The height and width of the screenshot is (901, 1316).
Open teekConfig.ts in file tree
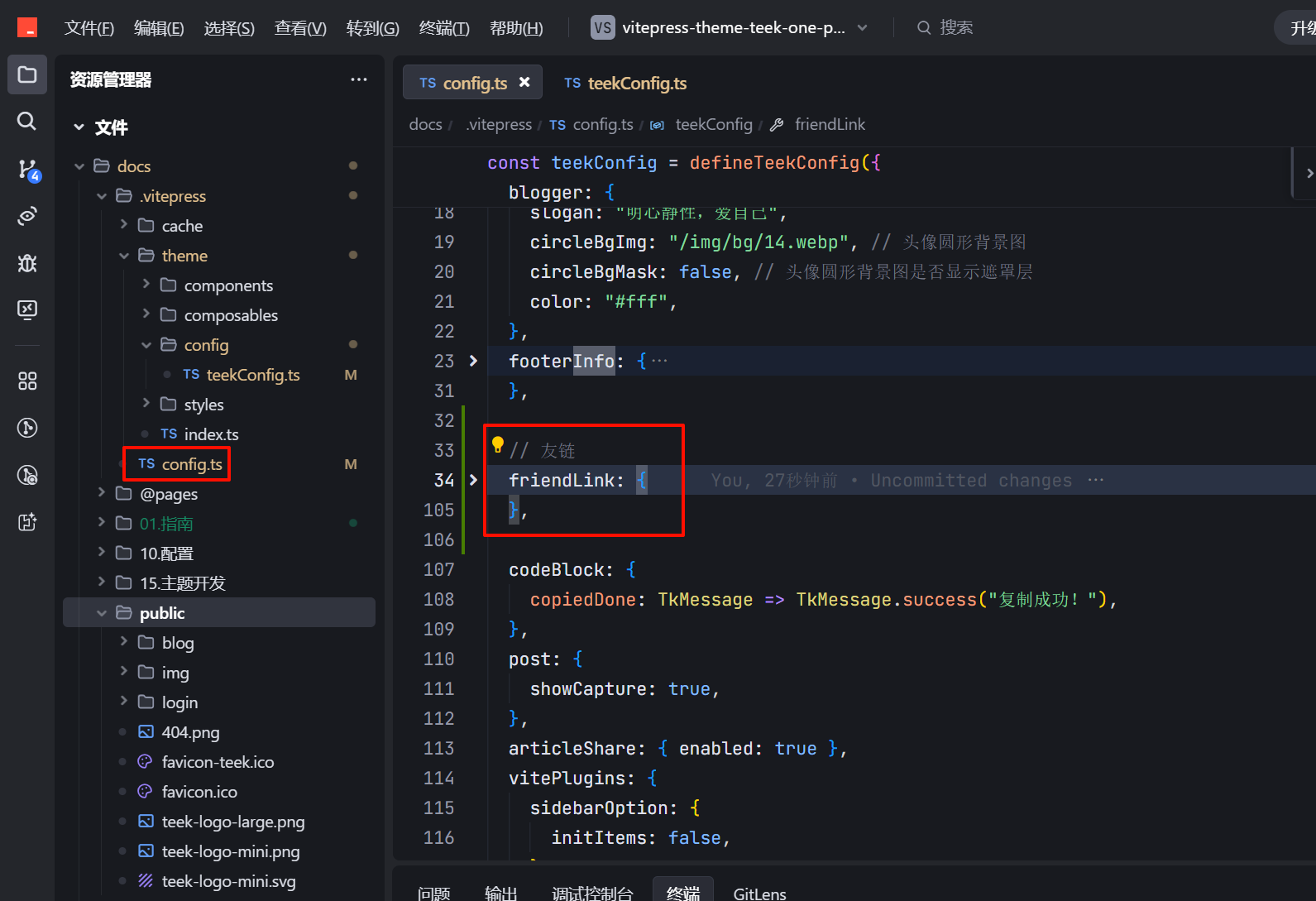(x=252, y=375)
